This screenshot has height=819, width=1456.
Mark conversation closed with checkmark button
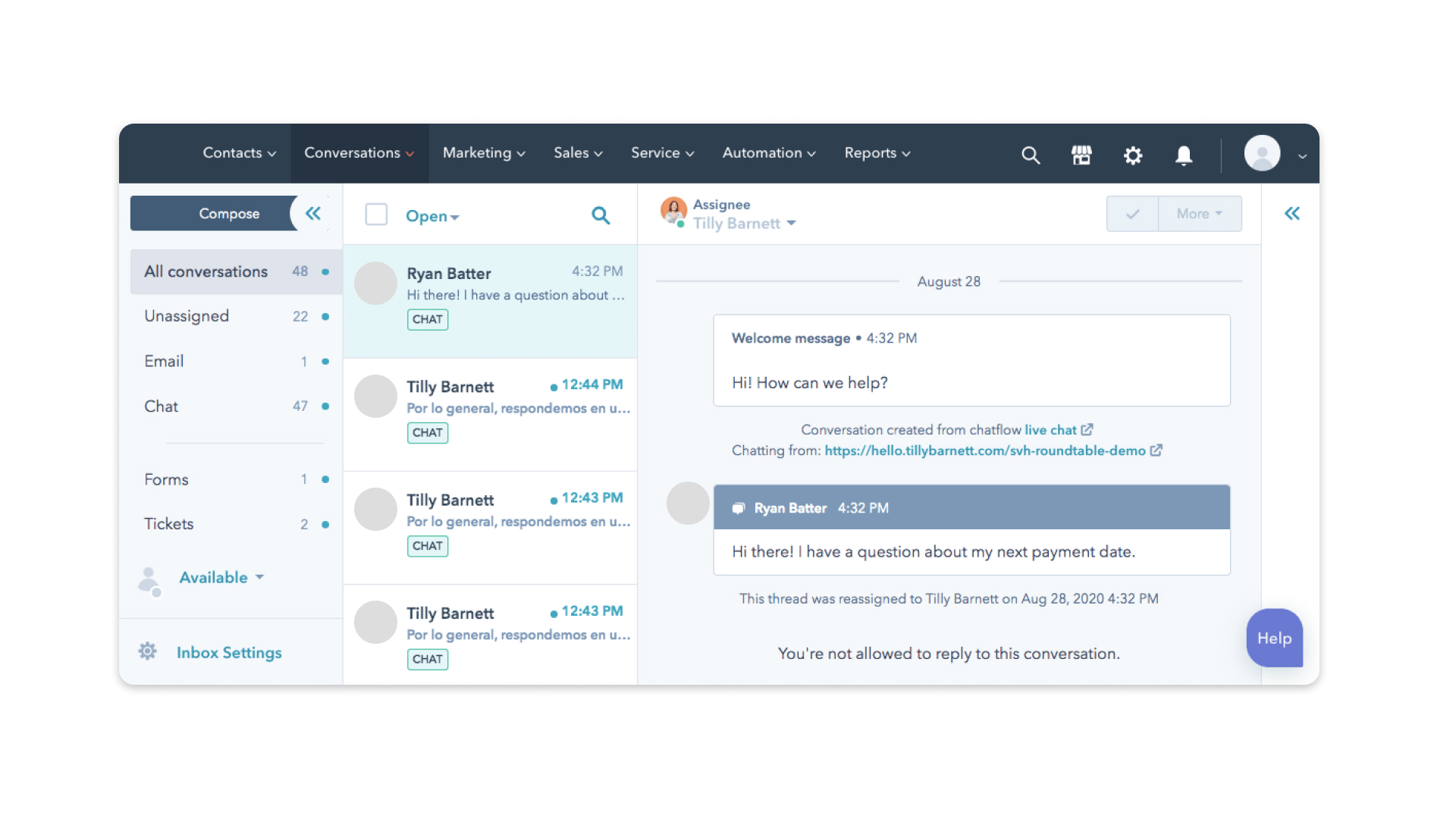(x=1132, y=214)
